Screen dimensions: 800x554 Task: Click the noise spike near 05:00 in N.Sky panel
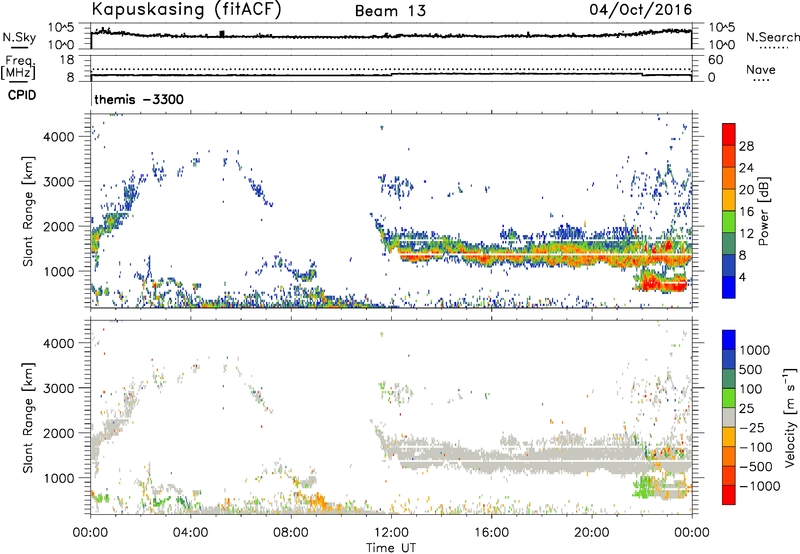pos(221,34)
